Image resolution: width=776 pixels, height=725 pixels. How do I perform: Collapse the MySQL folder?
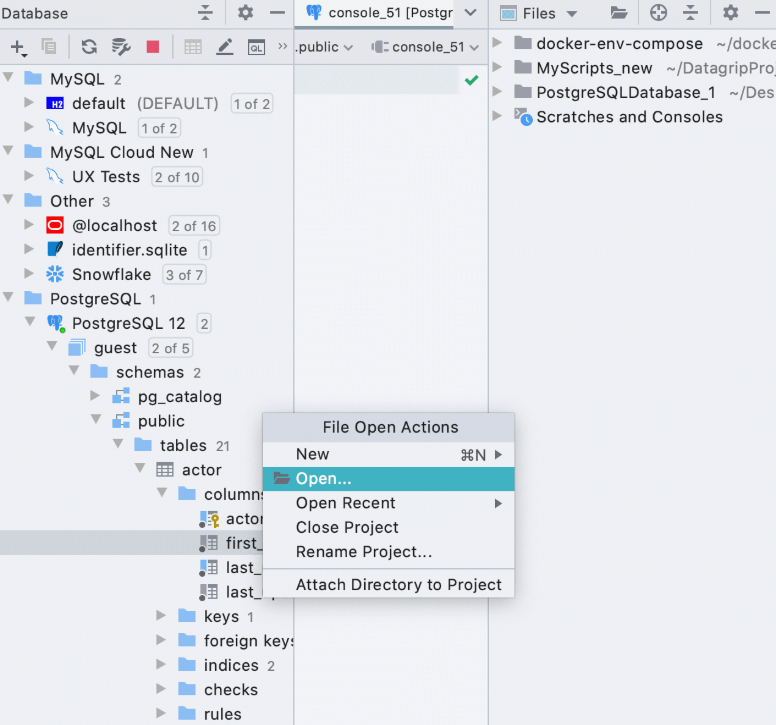coord(8,77)
